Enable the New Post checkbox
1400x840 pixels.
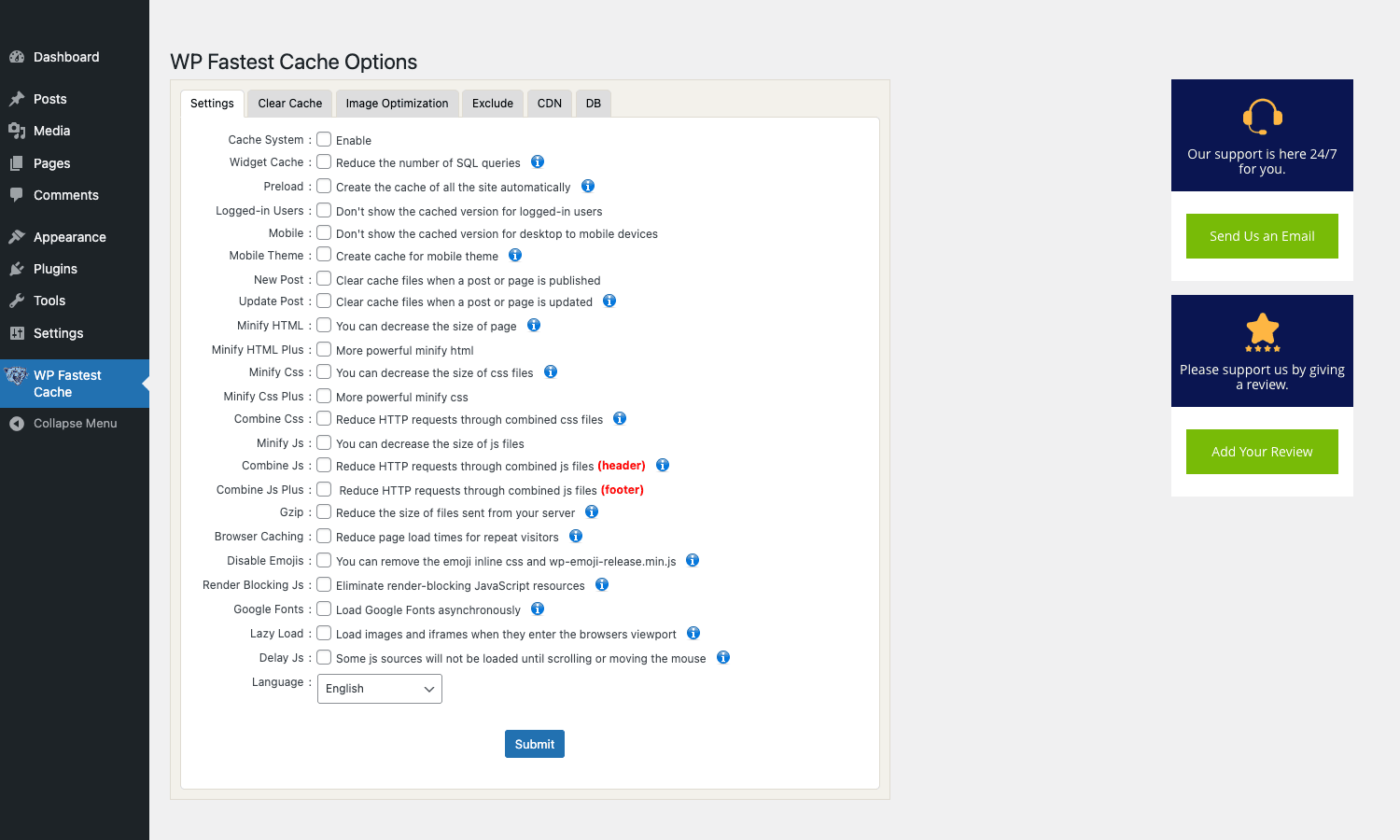(x=324, y=278)
